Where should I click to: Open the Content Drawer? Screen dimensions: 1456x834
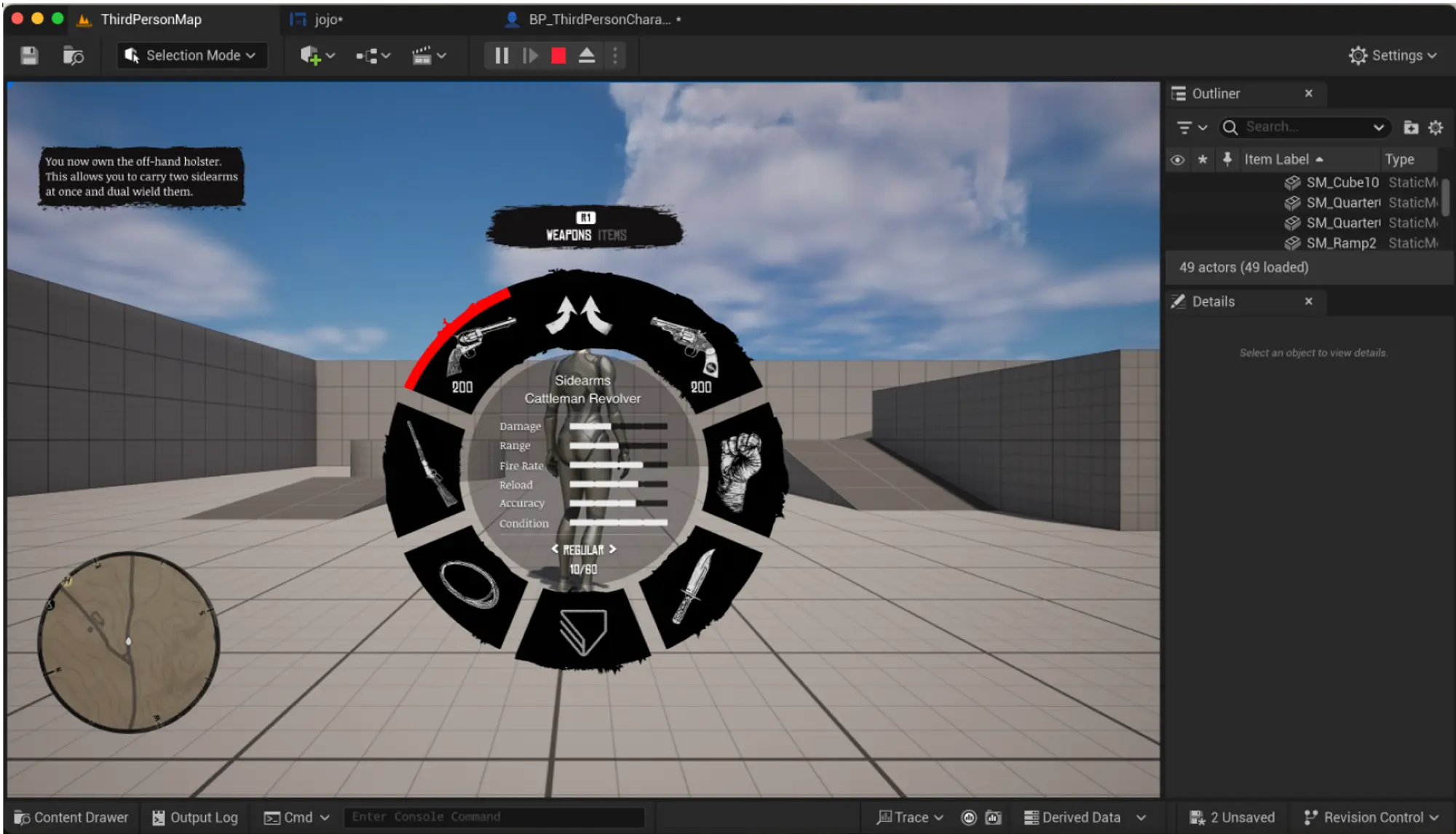pyautogui.click(x=71, y=817)
